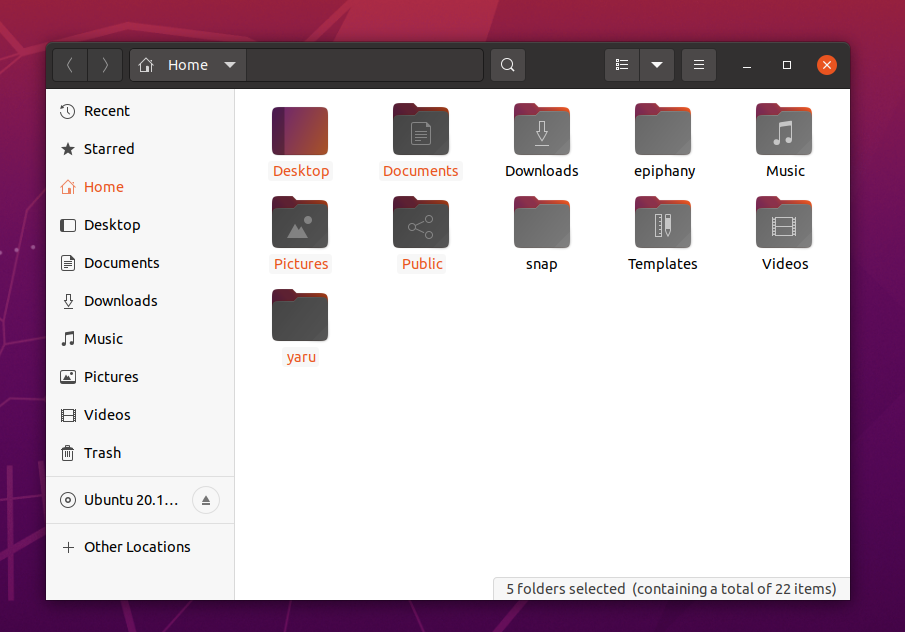This screenshot has width=905, height=632.
Task: Select the Templates folder icon
Action: (x=663, y=222)
